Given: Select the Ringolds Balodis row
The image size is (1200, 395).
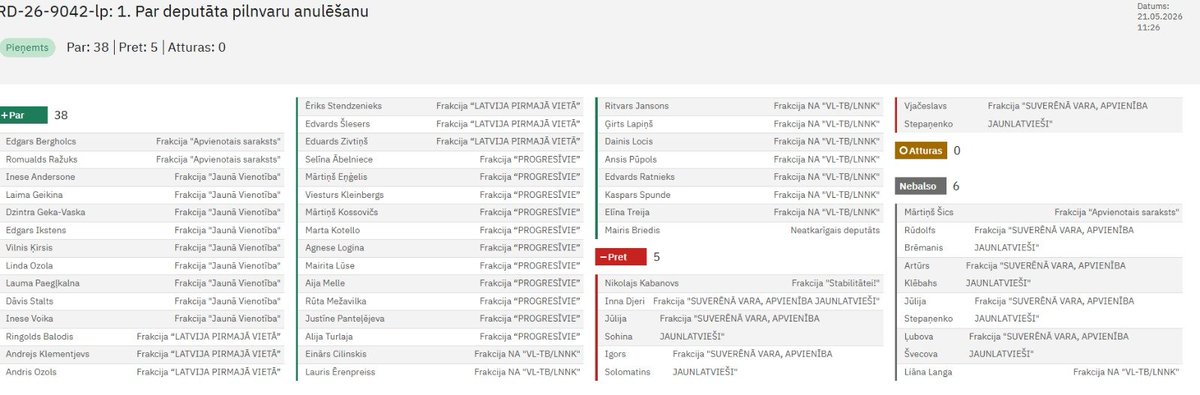Looking at the screenshot, I should tap(143, 337).
